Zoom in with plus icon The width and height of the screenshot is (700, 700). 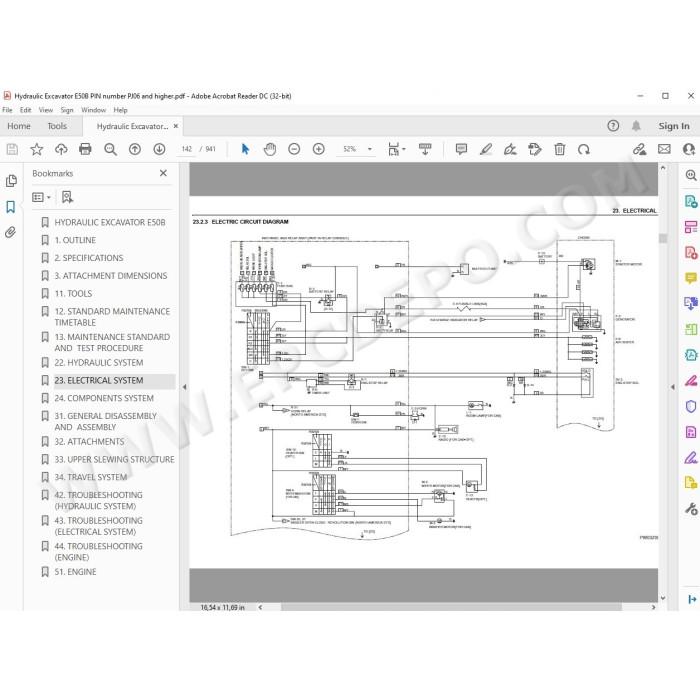319,149
